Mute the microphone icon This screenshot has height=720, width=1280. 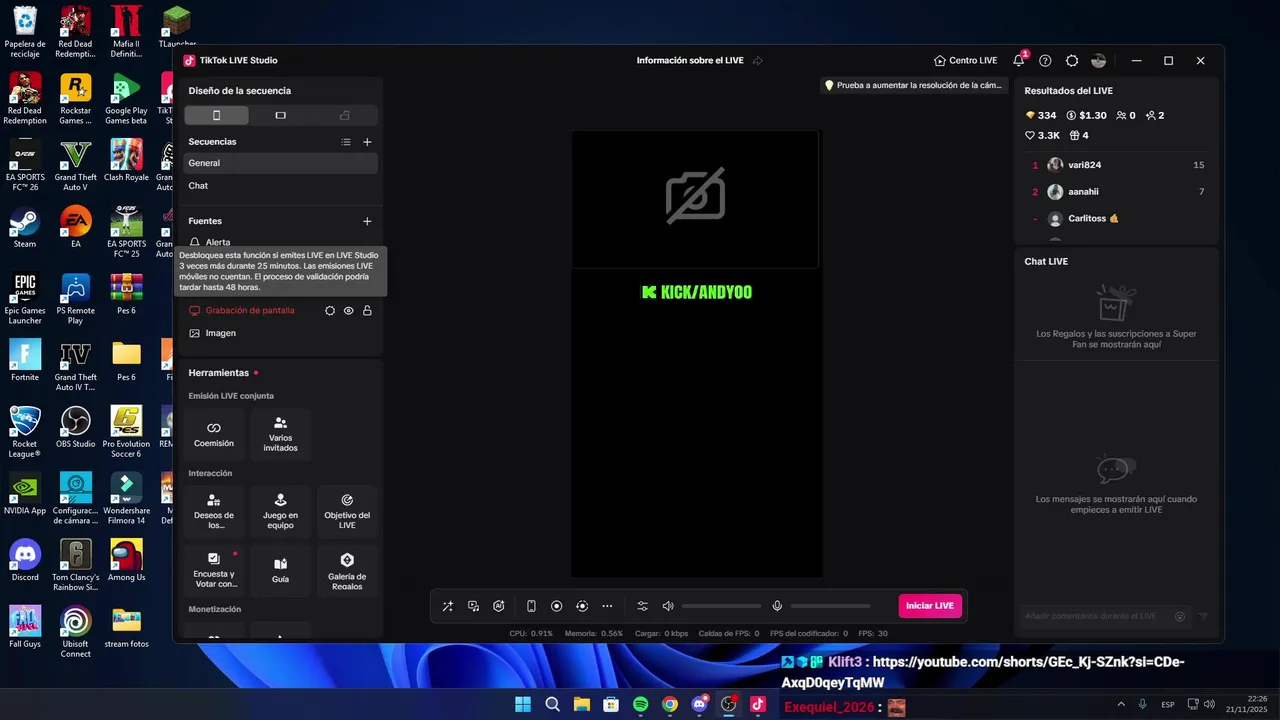pyautogui.click(x=777, y=606)
